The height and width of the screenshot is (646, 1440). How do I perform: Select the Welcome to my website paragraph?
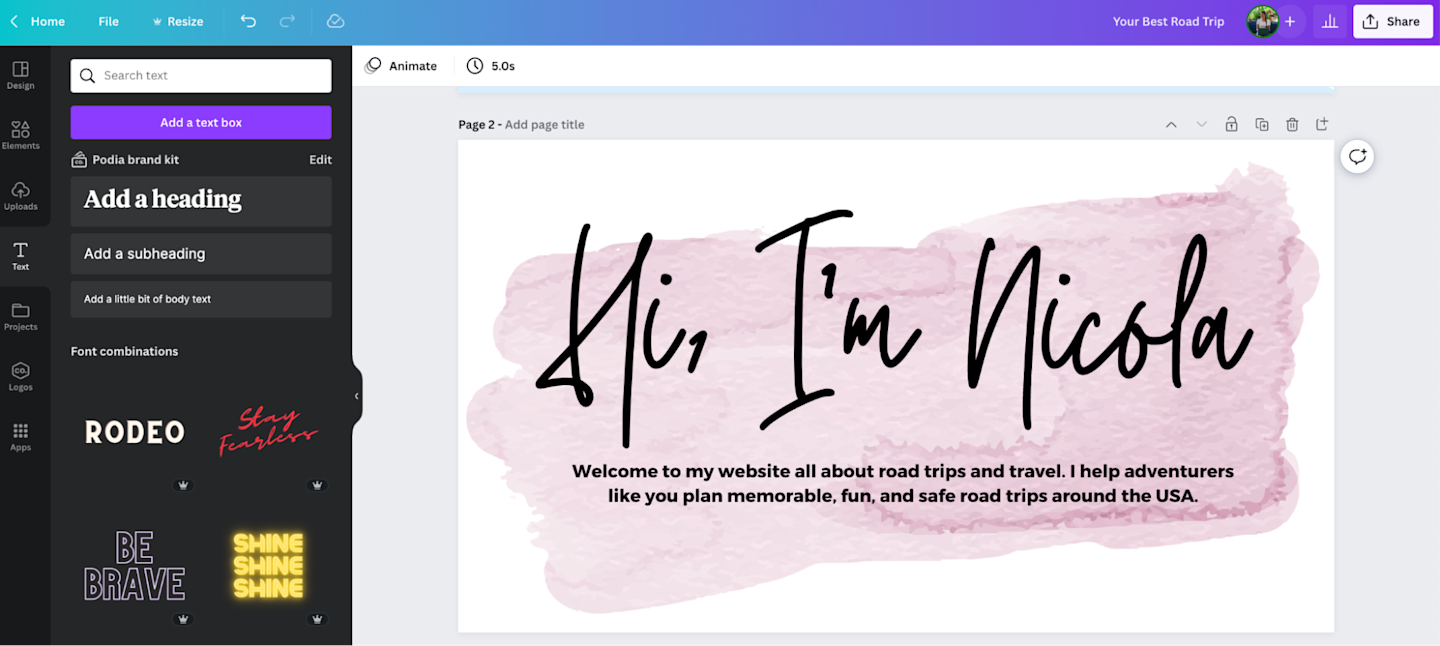pos(902,483)
